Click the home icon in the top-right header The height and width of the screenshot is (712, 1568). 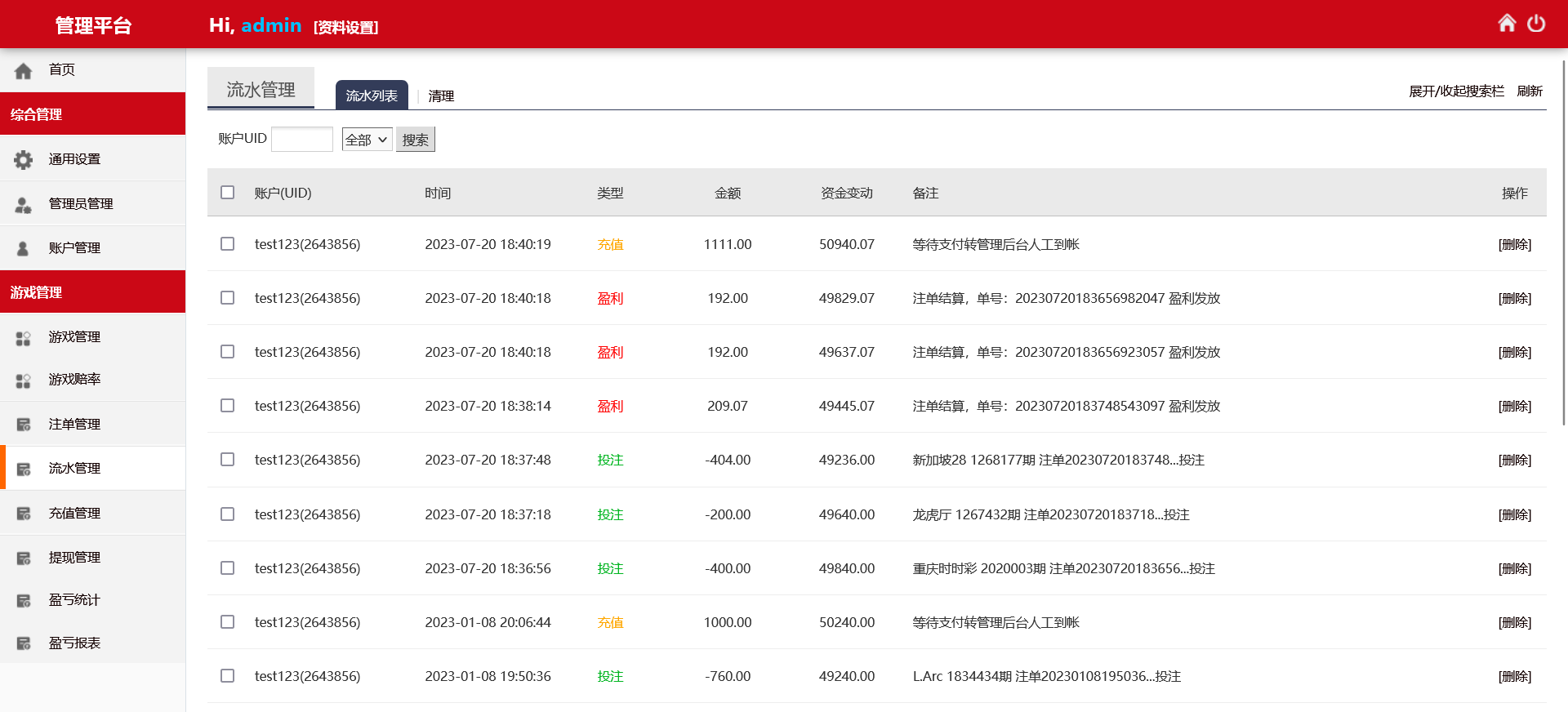click(1507, 24)
